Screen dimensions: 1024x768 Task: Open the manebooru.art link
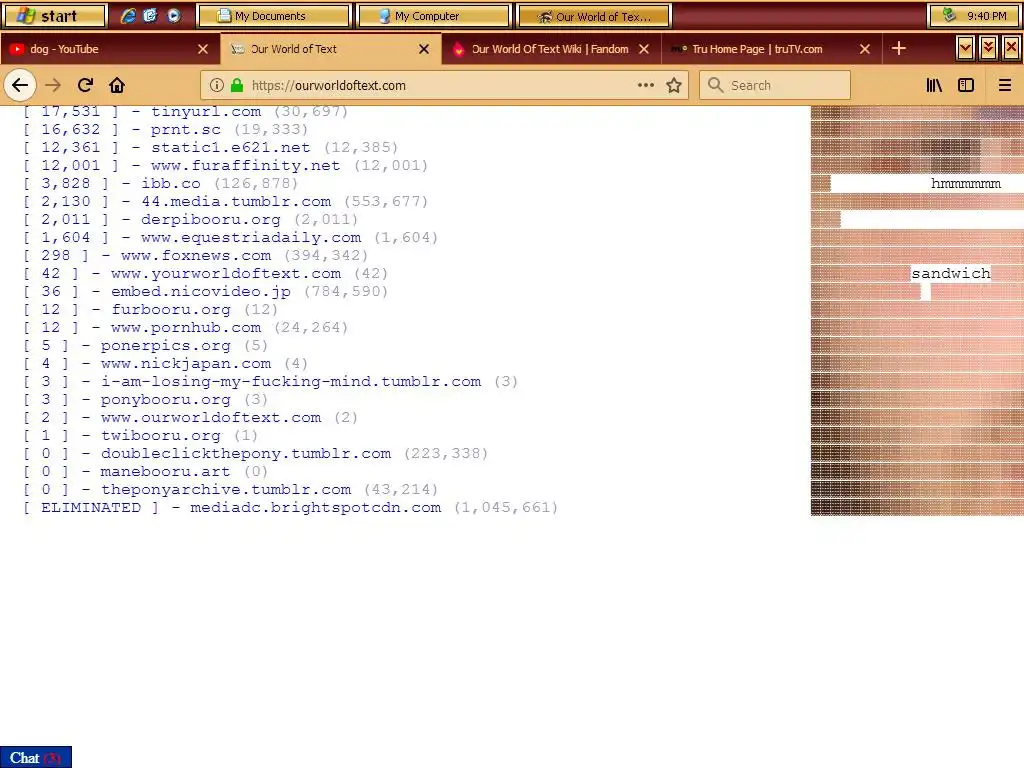[165, 472]
